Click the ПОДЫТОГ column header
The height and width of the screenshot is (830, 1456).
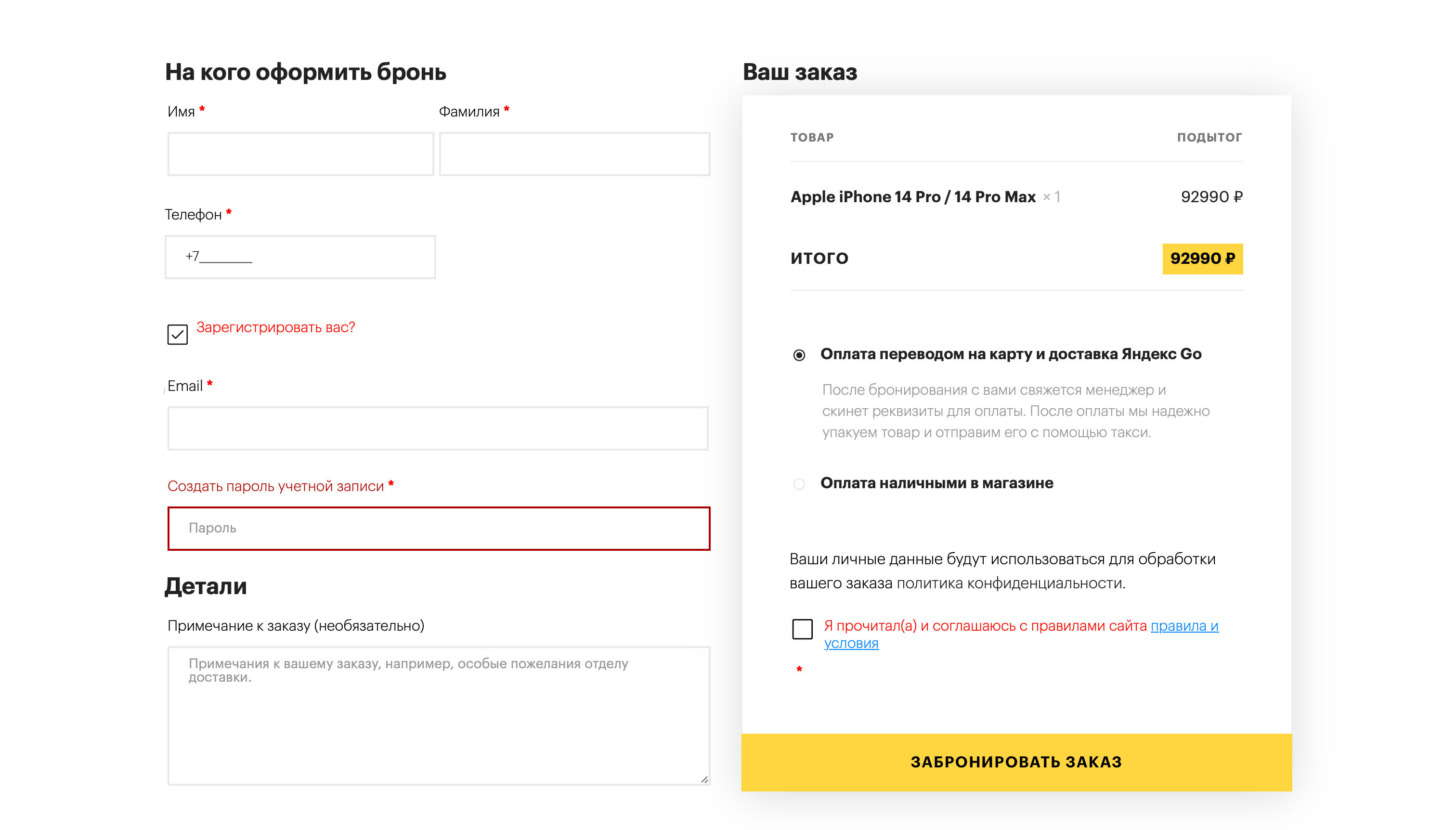pos(1210,137)
